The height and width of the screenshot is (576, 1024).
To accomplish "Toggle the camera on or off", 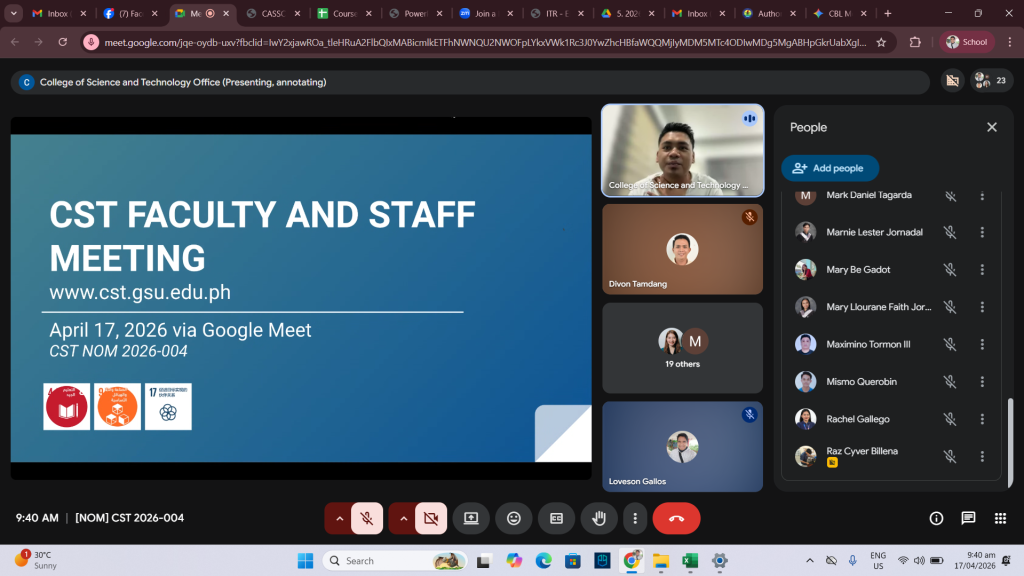I will click(431, 518).
